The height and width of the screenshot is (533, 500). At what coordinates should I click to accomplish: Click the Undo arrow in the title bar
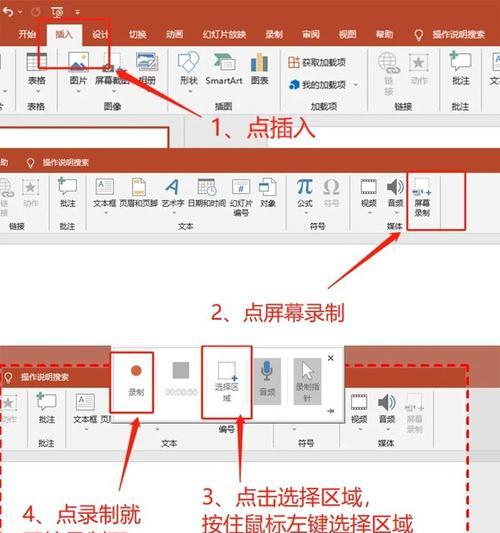pyautogui.click(x=8, y=12)
